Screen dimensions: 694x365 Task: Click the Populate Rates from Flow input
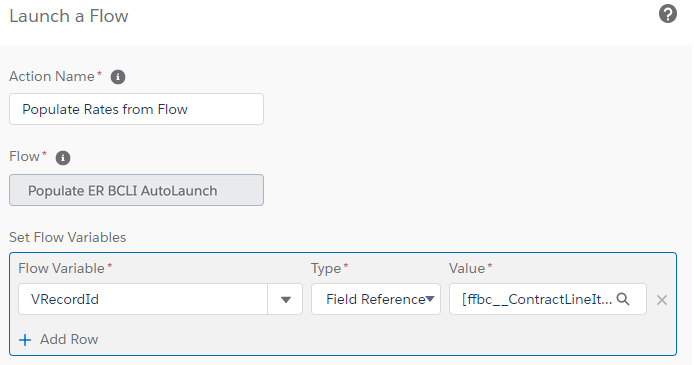(136, 109)
